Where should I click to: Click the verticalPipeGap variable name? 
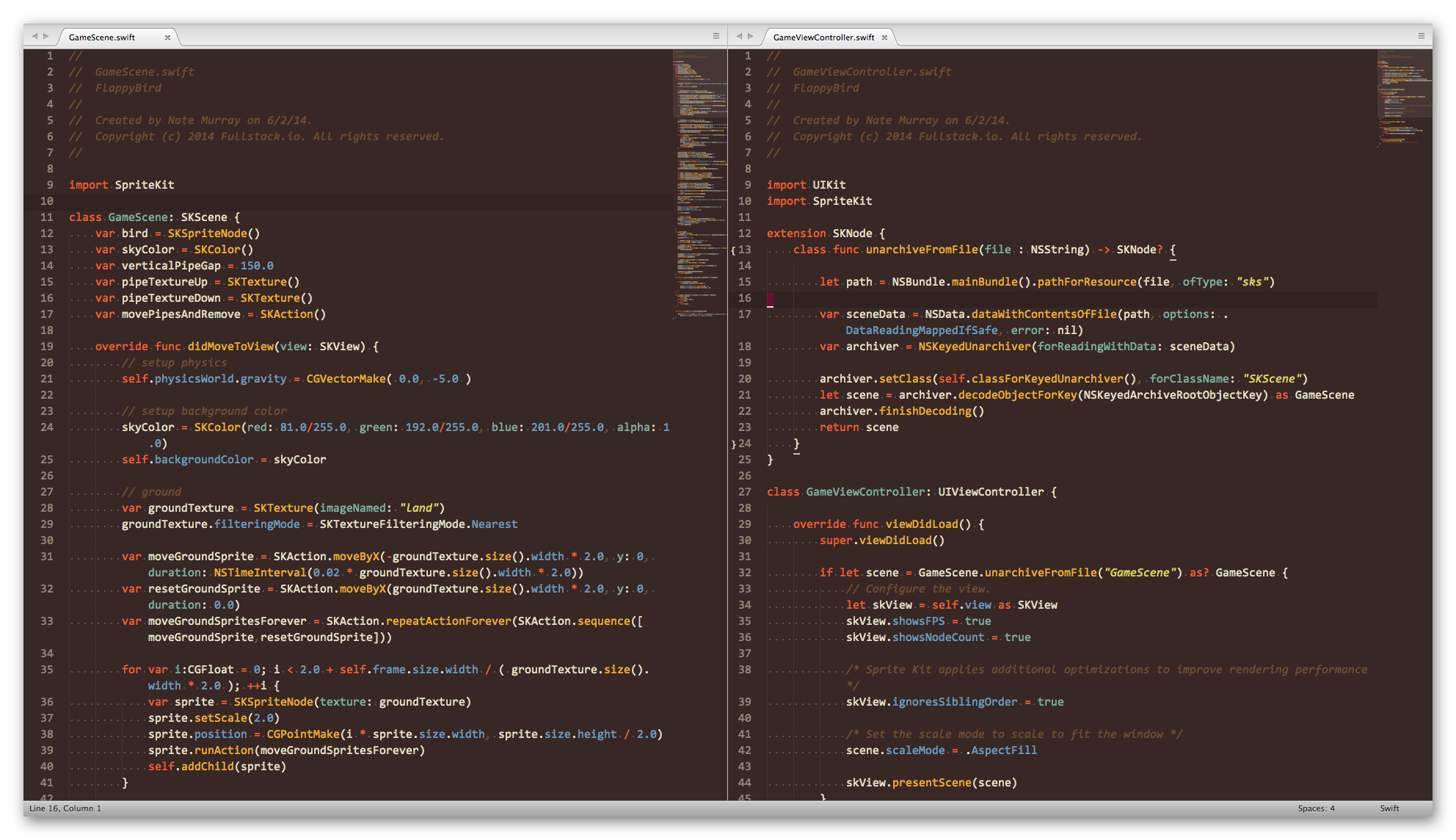point(171,266)
